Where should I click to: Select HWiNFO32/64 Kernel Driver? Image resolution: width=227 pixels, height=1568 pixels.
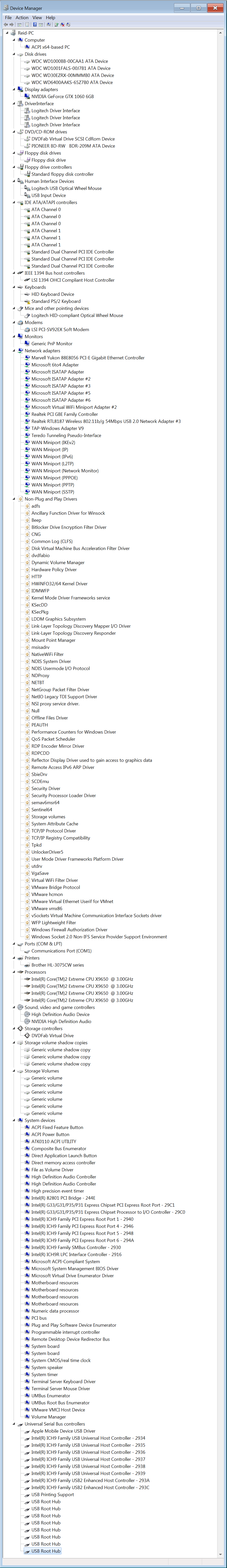coord(60,584)
